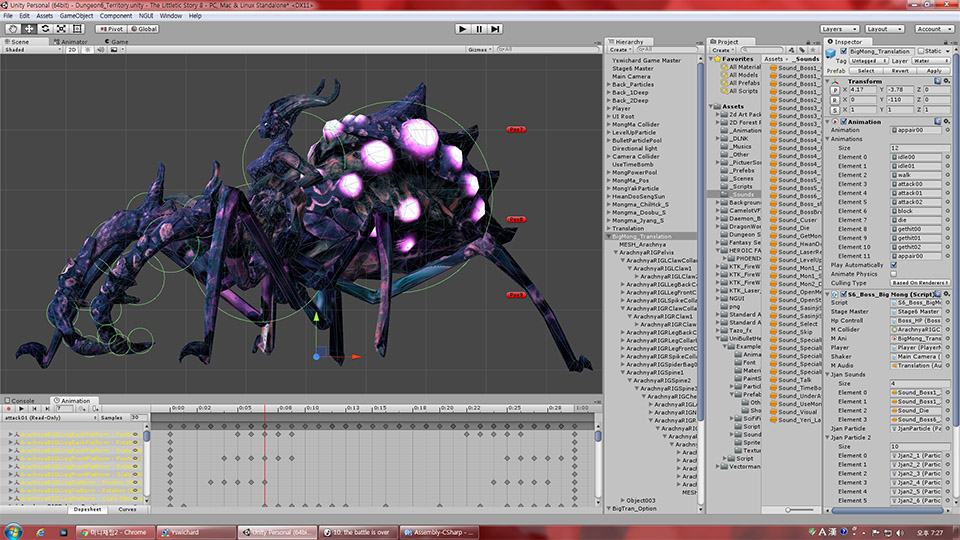
Task: Toggle 2D scene view mode
Action: tap(72, 50)
